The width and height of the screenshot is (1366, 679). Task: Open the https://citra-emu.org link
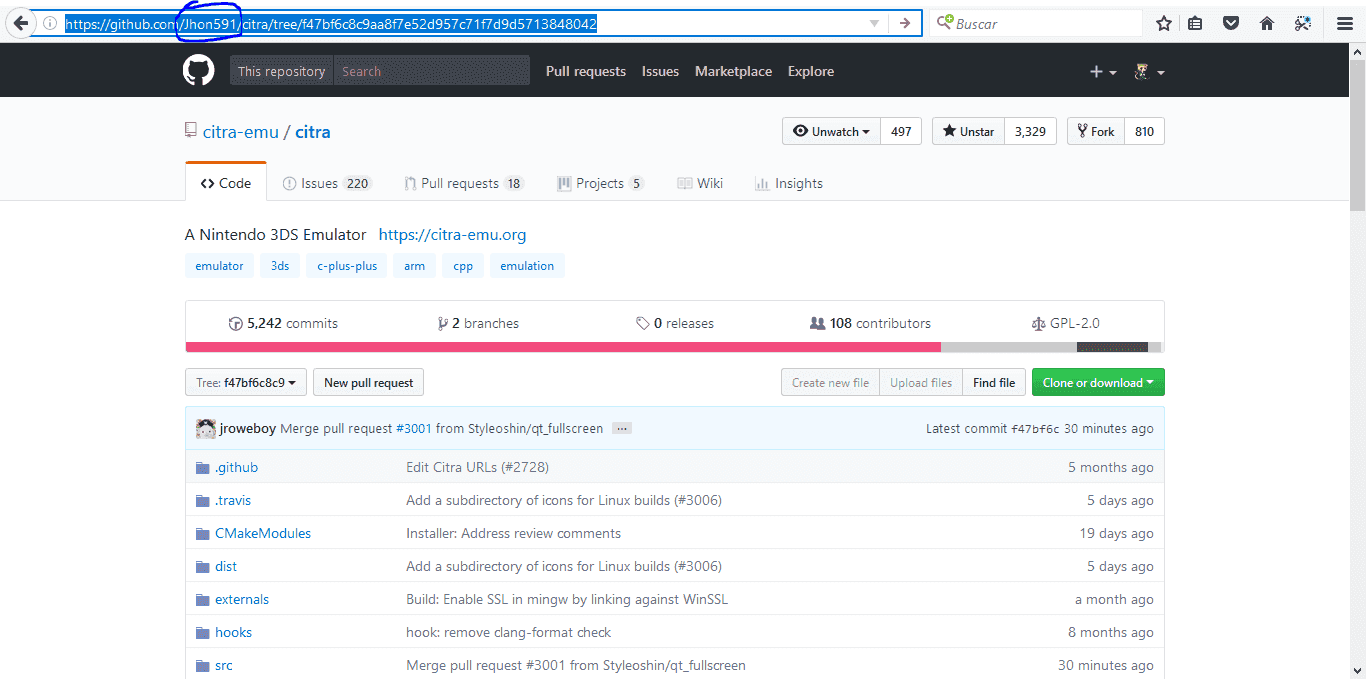(452, 235)
